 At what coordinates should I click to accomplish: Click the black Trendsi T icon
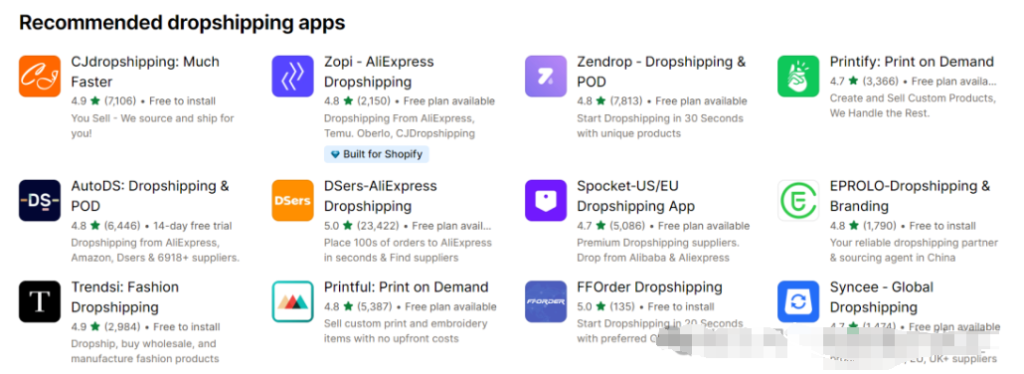(39, 302)
